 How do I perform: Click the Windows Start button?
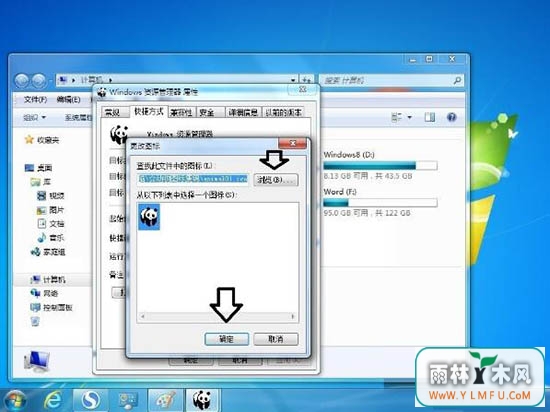15,400
